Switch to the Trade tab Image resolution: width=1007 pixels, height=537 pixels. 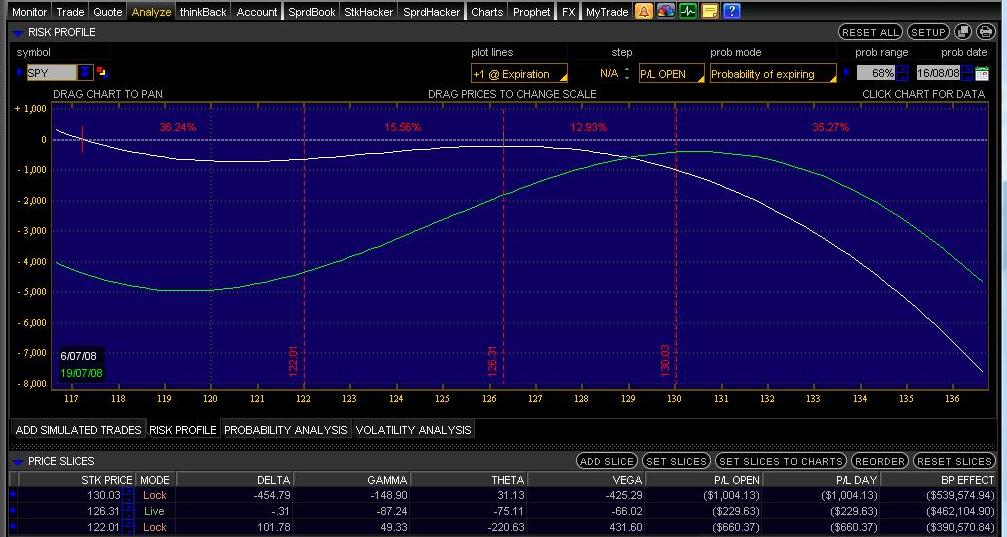[x=70, y=12]
